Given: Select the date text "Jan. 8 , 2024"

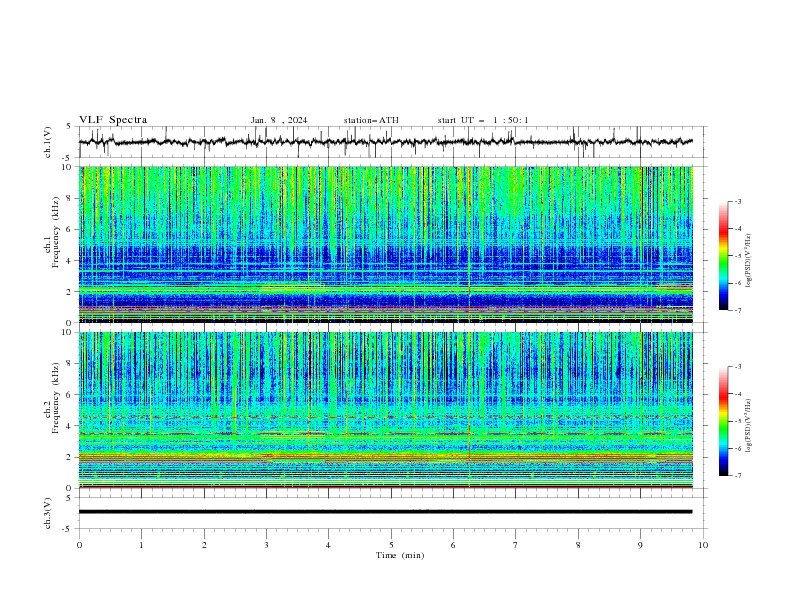Looking at the screenshot, I should [x=279, y=120].
